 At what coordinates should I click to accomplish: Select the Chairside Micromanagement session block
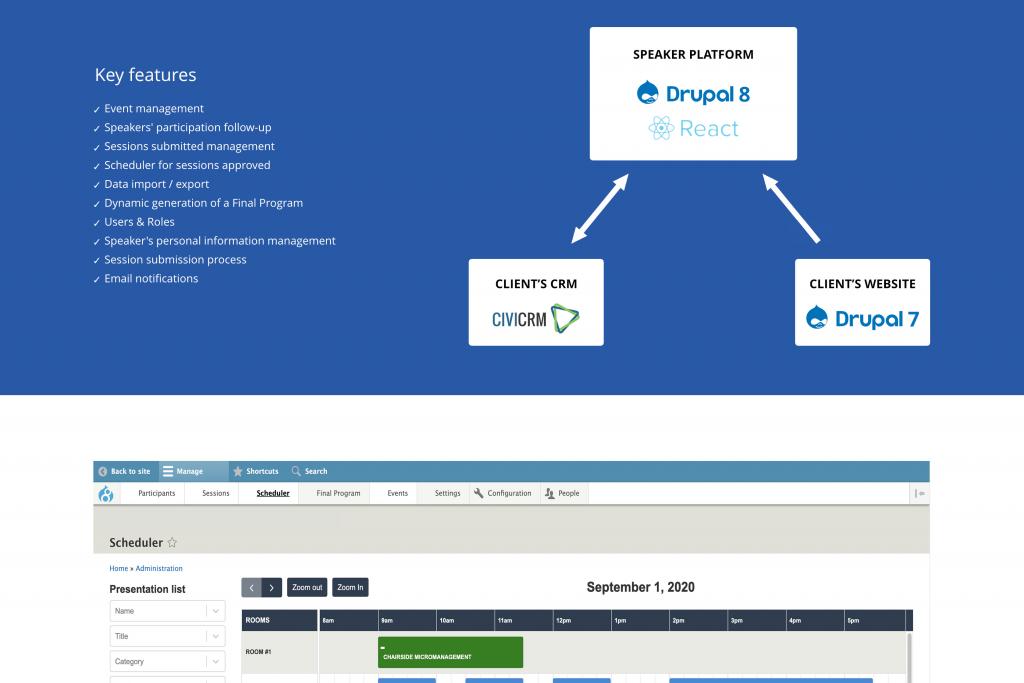(451, 652)
